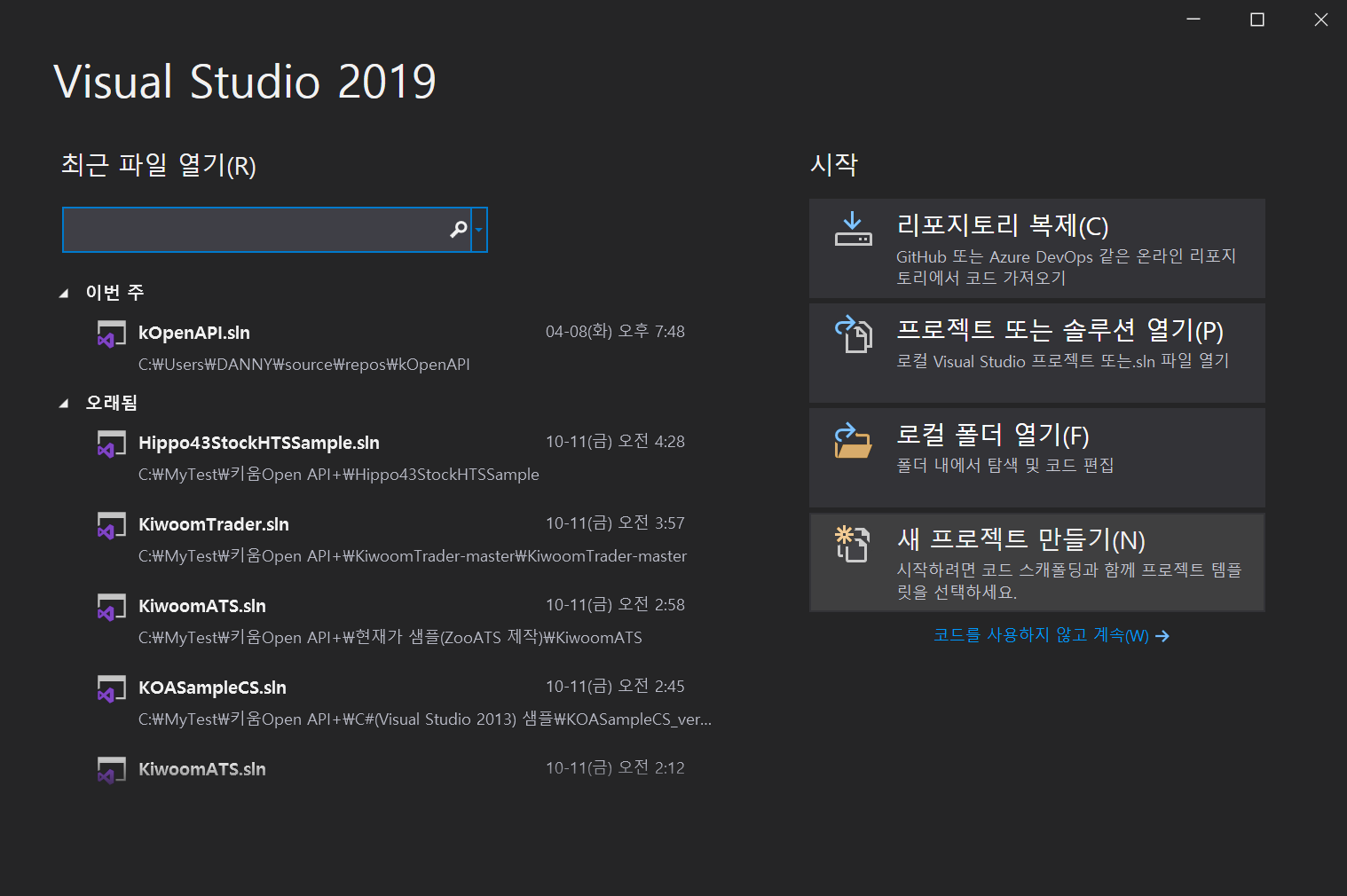The width and height of the screenshot is (1347, 896).
Task: Click inside the recent files search field
Action: [257, 229]
